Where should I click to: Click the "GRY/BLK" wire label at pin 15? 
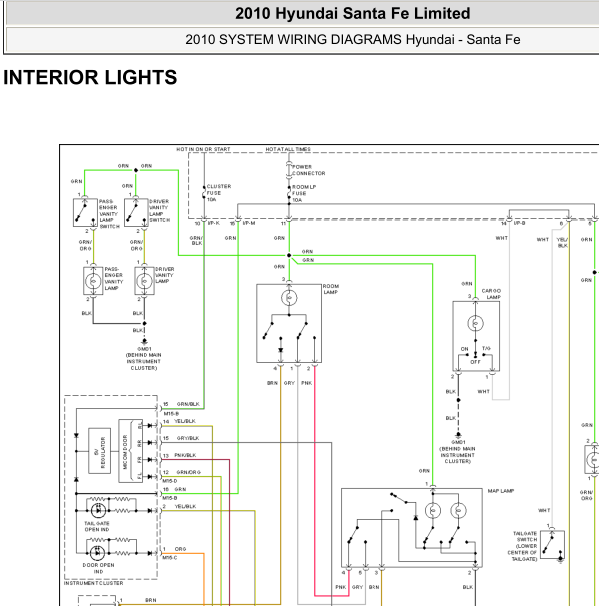click(x=188, y=438)
